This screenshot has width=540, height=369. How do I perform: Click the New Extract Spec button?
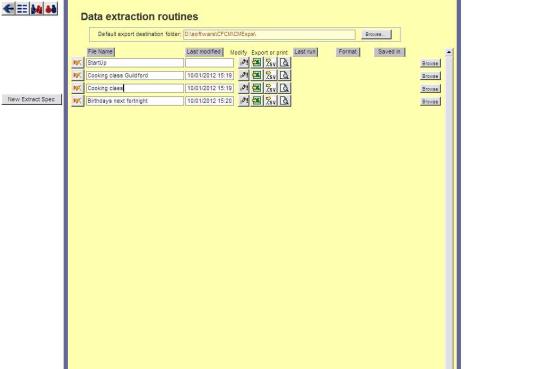click(32, 99)
